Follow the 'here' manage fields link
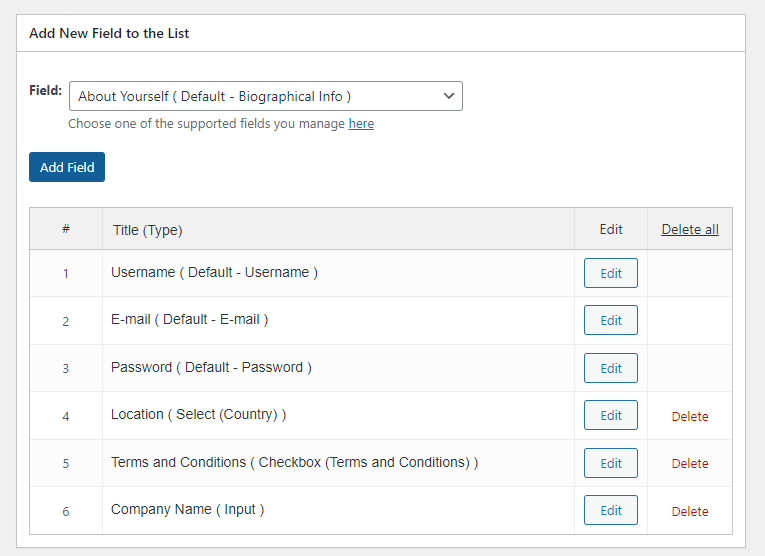The height and width of the screenshot is (556, 765). click(361, 124)
